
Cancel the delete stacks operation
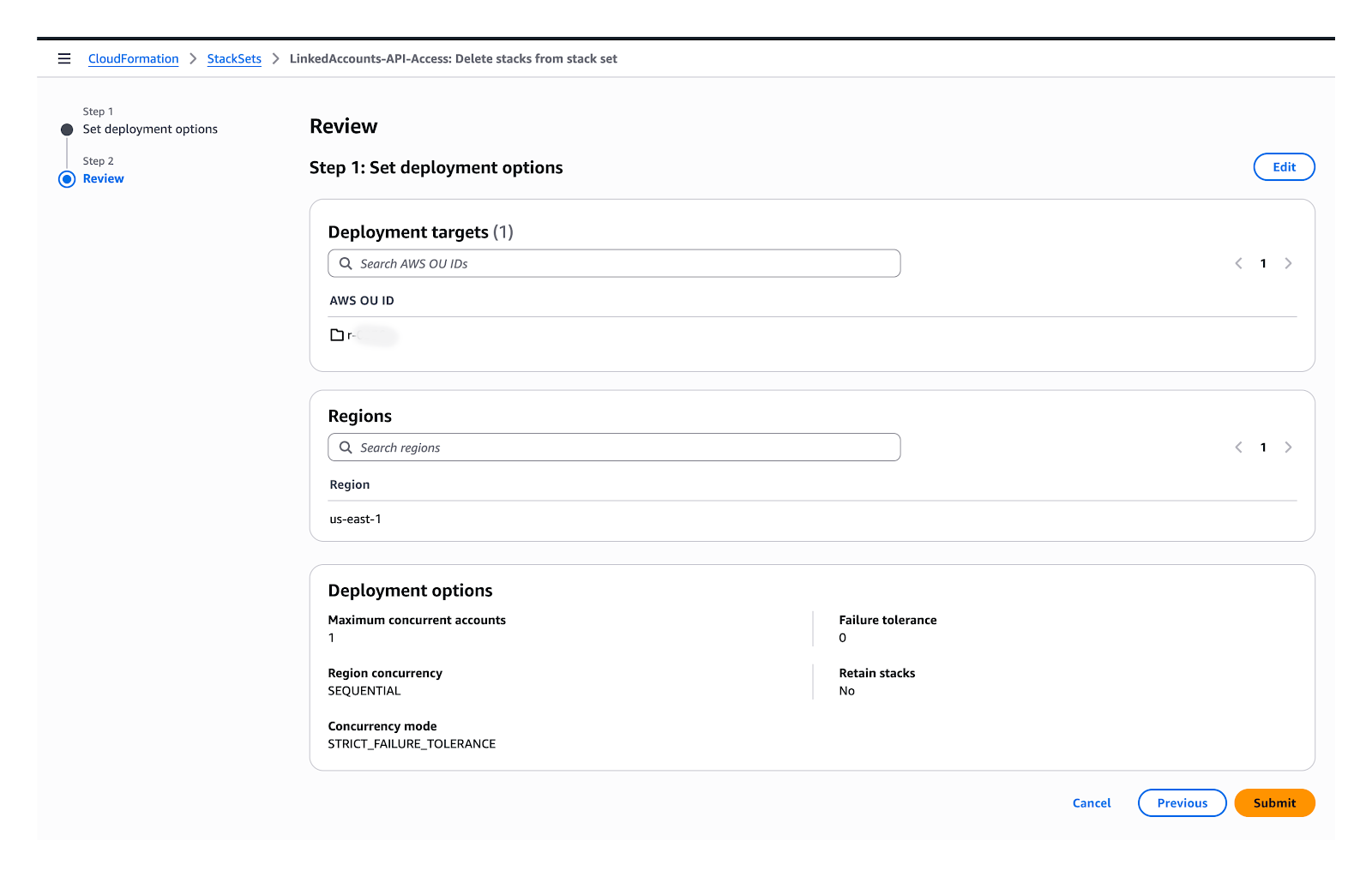point(1092,803)
